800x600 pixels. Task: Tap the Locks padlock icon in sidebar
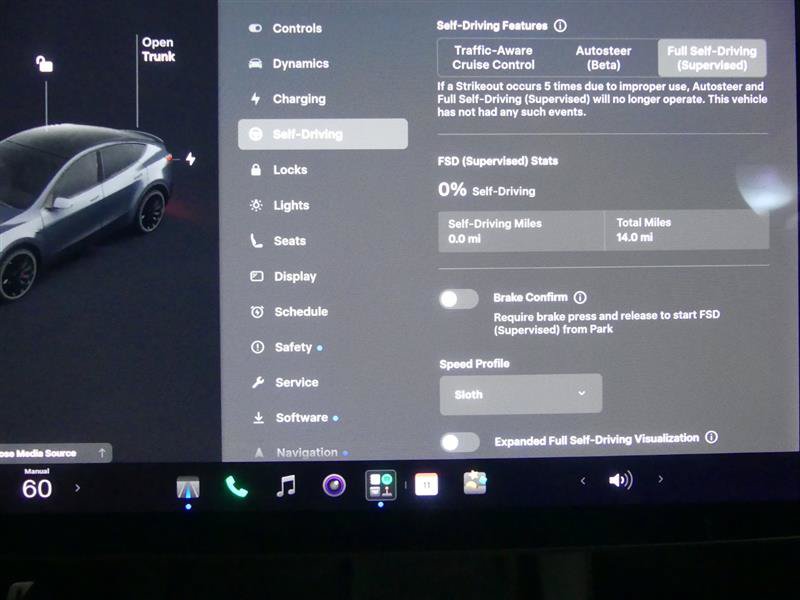point(256,169)
